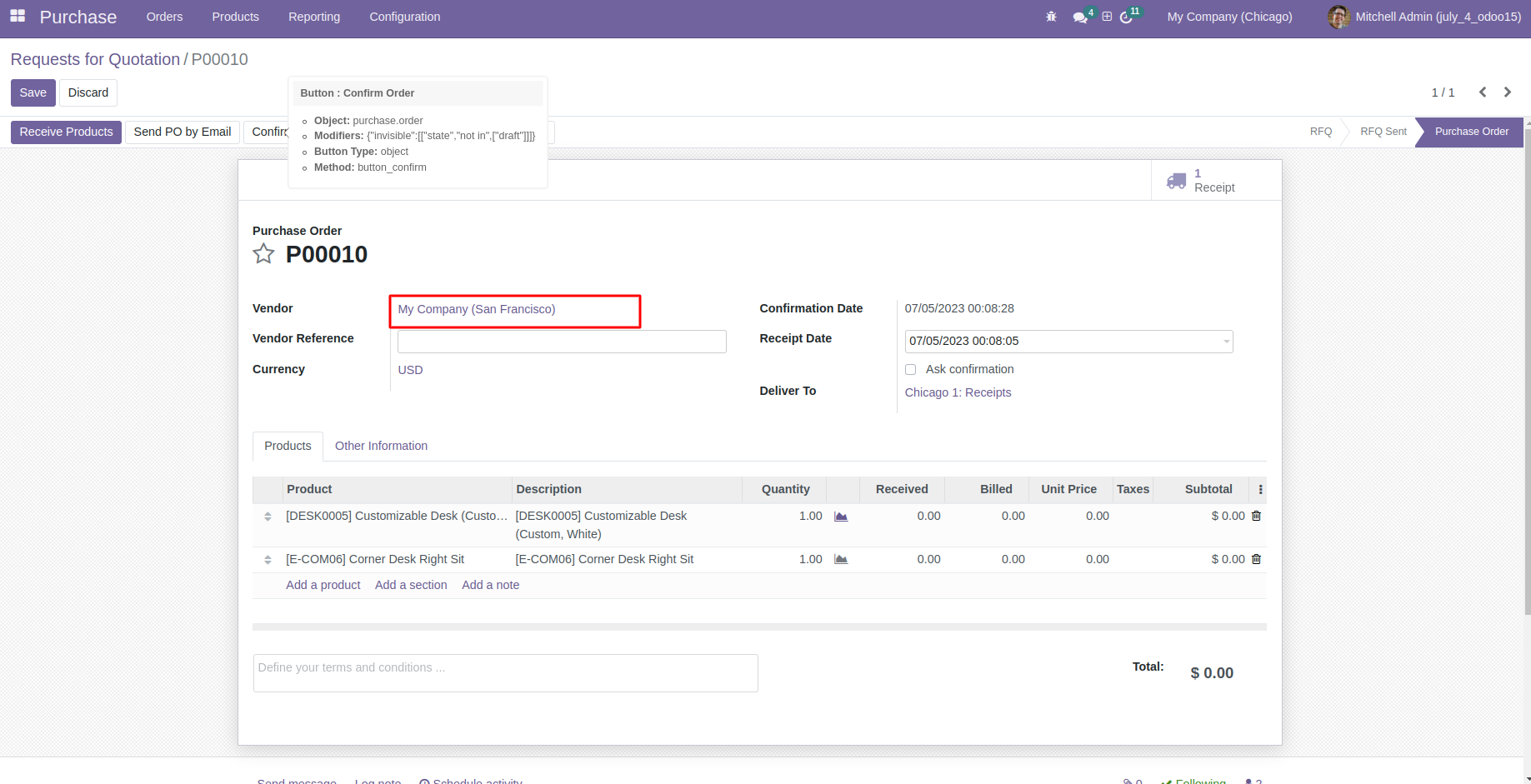The image size is (1531, 784).
Task: Open the apps grid home menu
Action: (18, 17)
